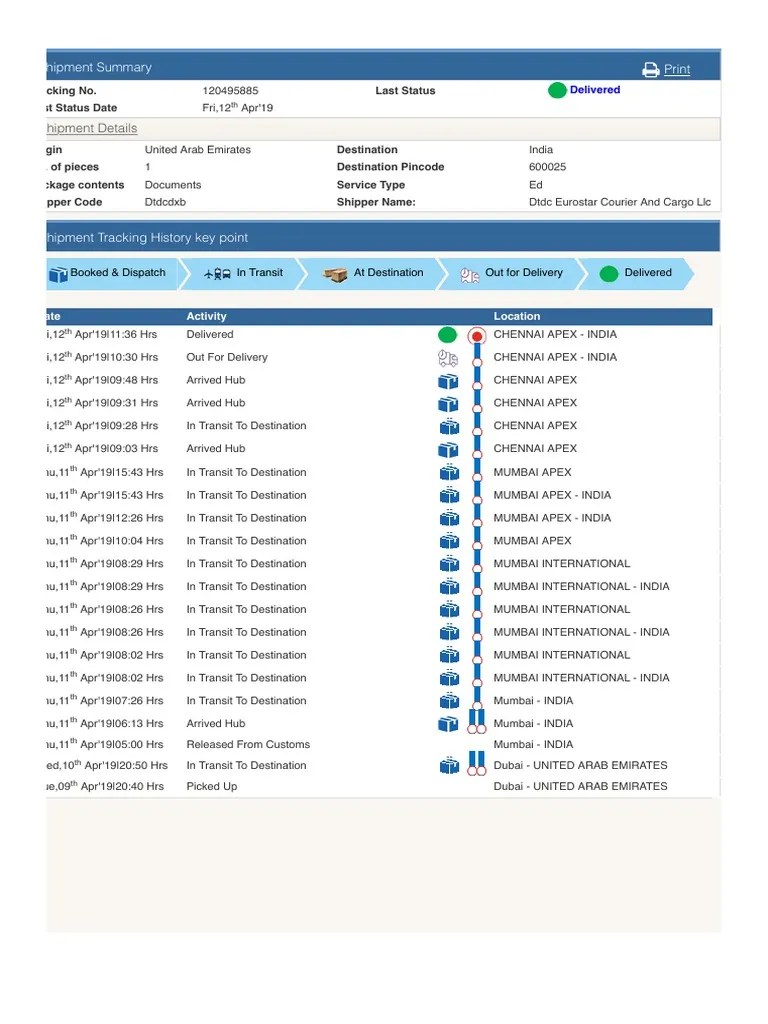Click the Activity column header
The width and height of the screenshot is (768, 1024).
pyautogui.click(x=206, y=316)
